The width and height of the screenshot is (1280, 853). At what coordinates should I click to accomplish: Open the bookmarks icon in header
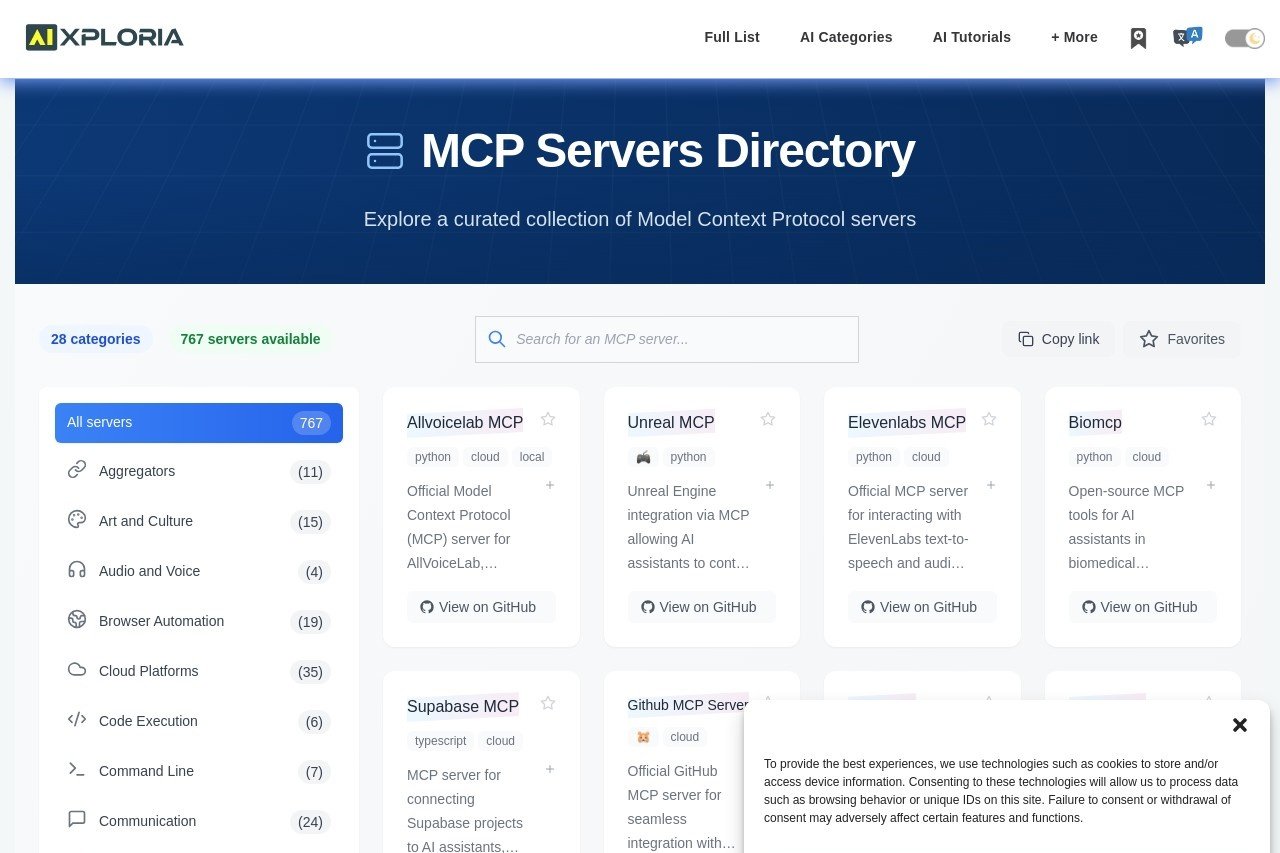coord(1138,38)
